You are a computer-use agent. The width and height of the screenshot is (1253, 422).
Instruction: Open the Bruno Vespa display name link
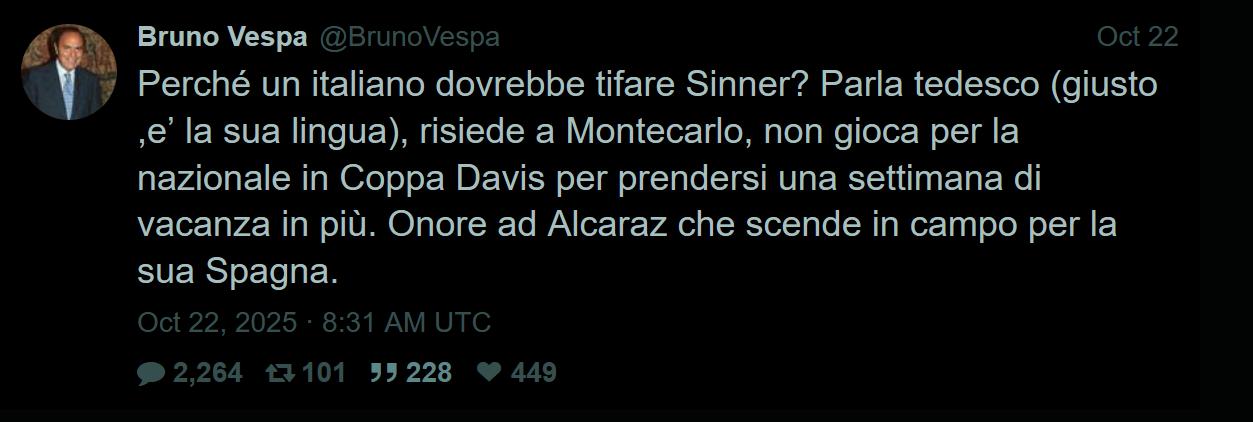coord(223,37)
